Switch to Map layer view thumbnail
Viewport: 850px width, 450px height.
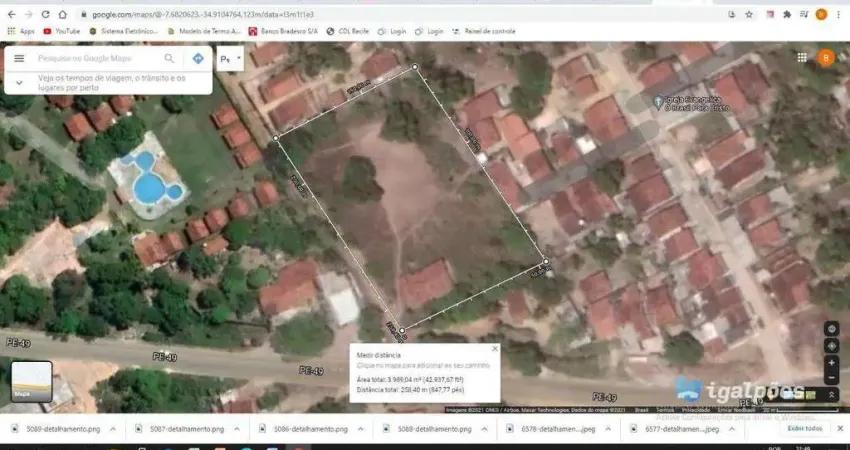(x=31, y=381)
